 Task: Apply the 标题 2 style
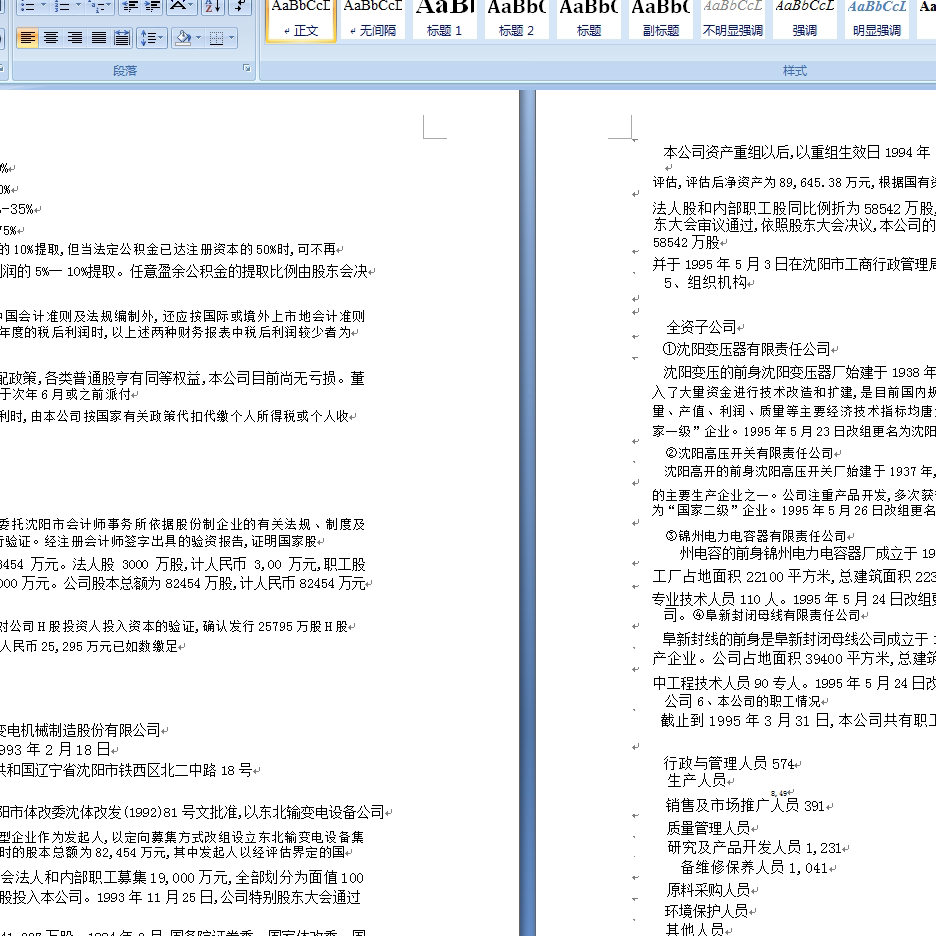click(516, 19)
